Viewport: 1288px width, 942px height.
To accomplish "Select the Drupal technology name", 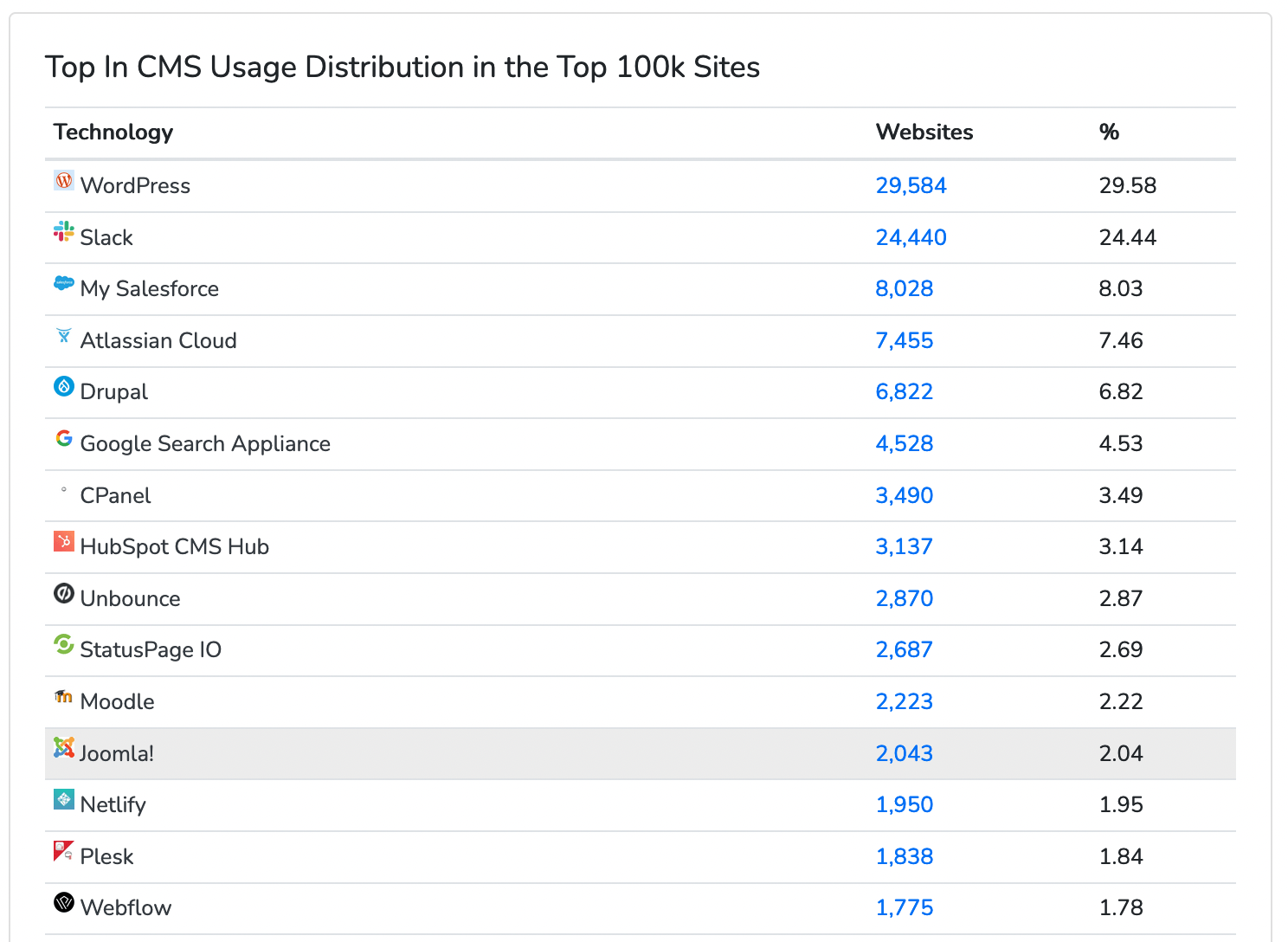I will (113, 392).
